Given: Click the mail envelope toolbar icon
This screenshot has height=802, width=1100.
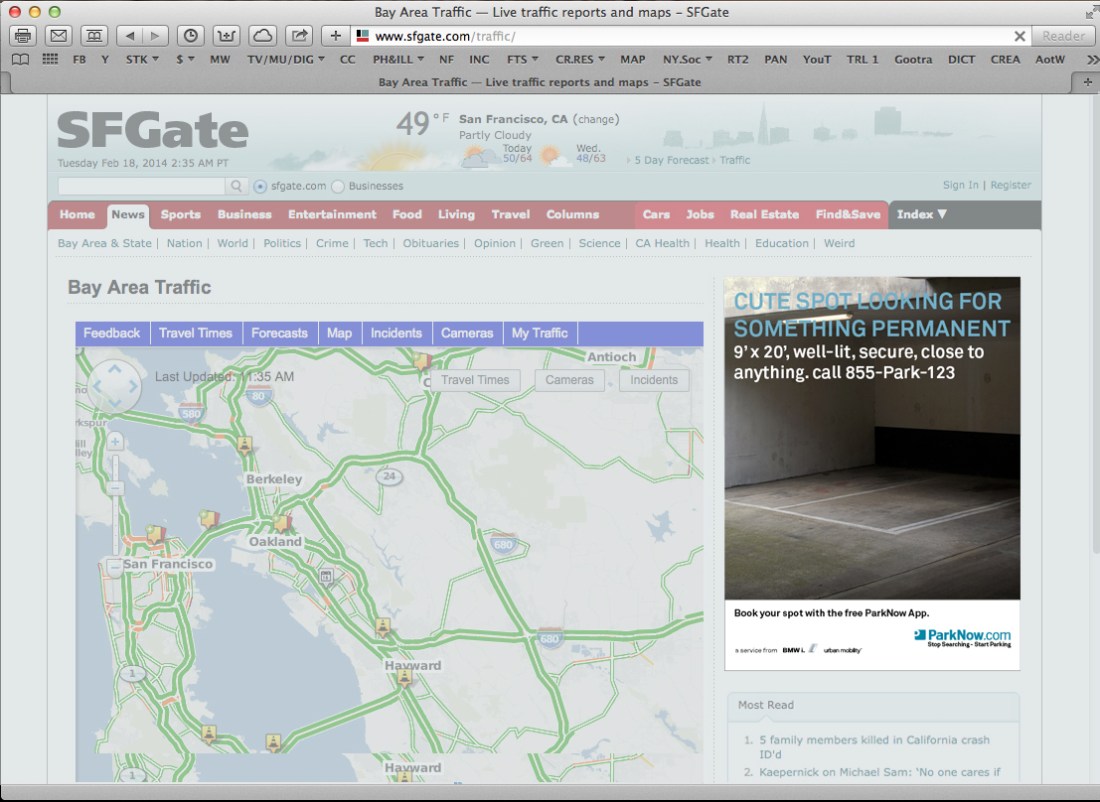Looking at the screenshot, I should click(58, 36).
